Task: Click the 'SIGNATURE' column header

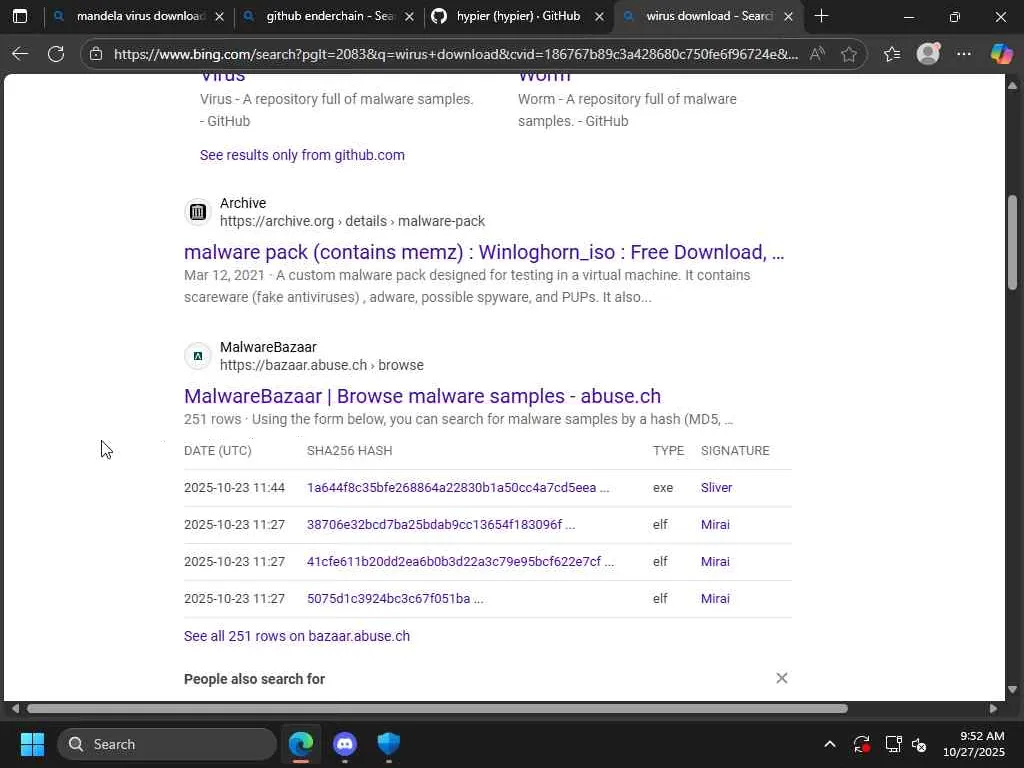Action: tap(735, 451)
